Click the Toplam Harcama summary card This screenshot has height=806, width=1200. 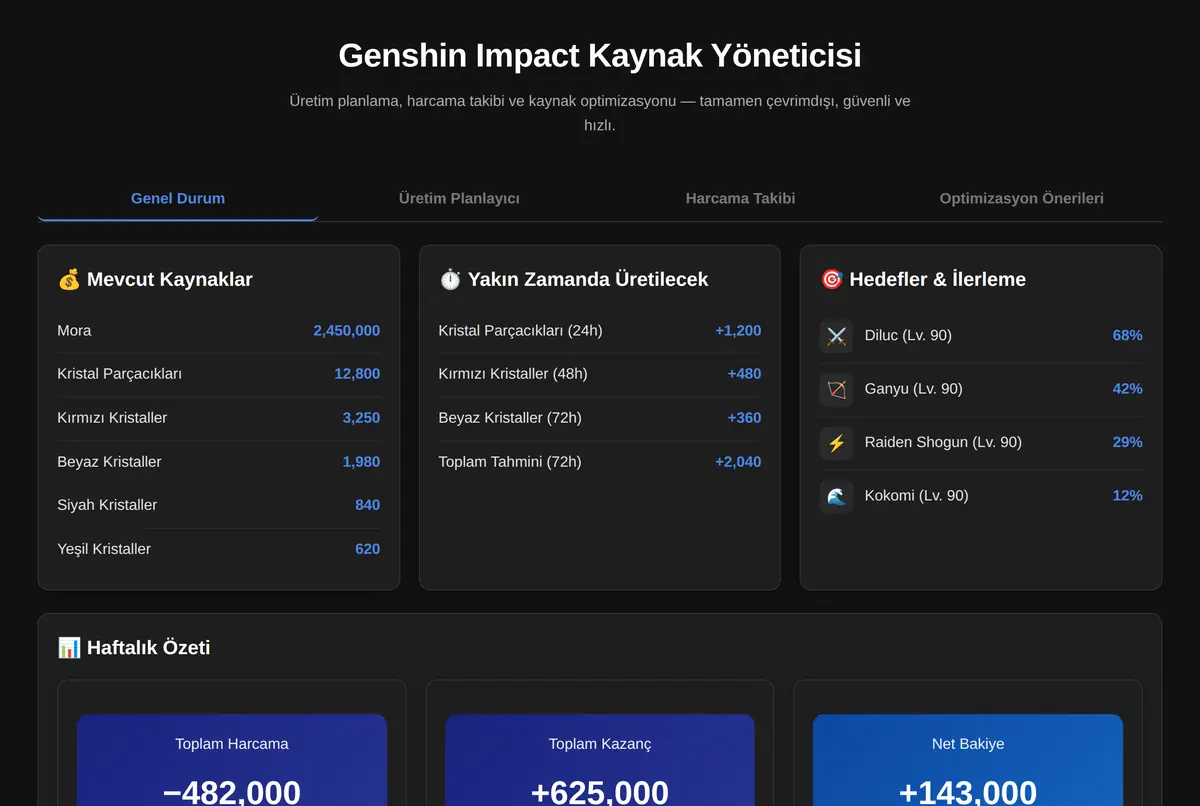232,760
